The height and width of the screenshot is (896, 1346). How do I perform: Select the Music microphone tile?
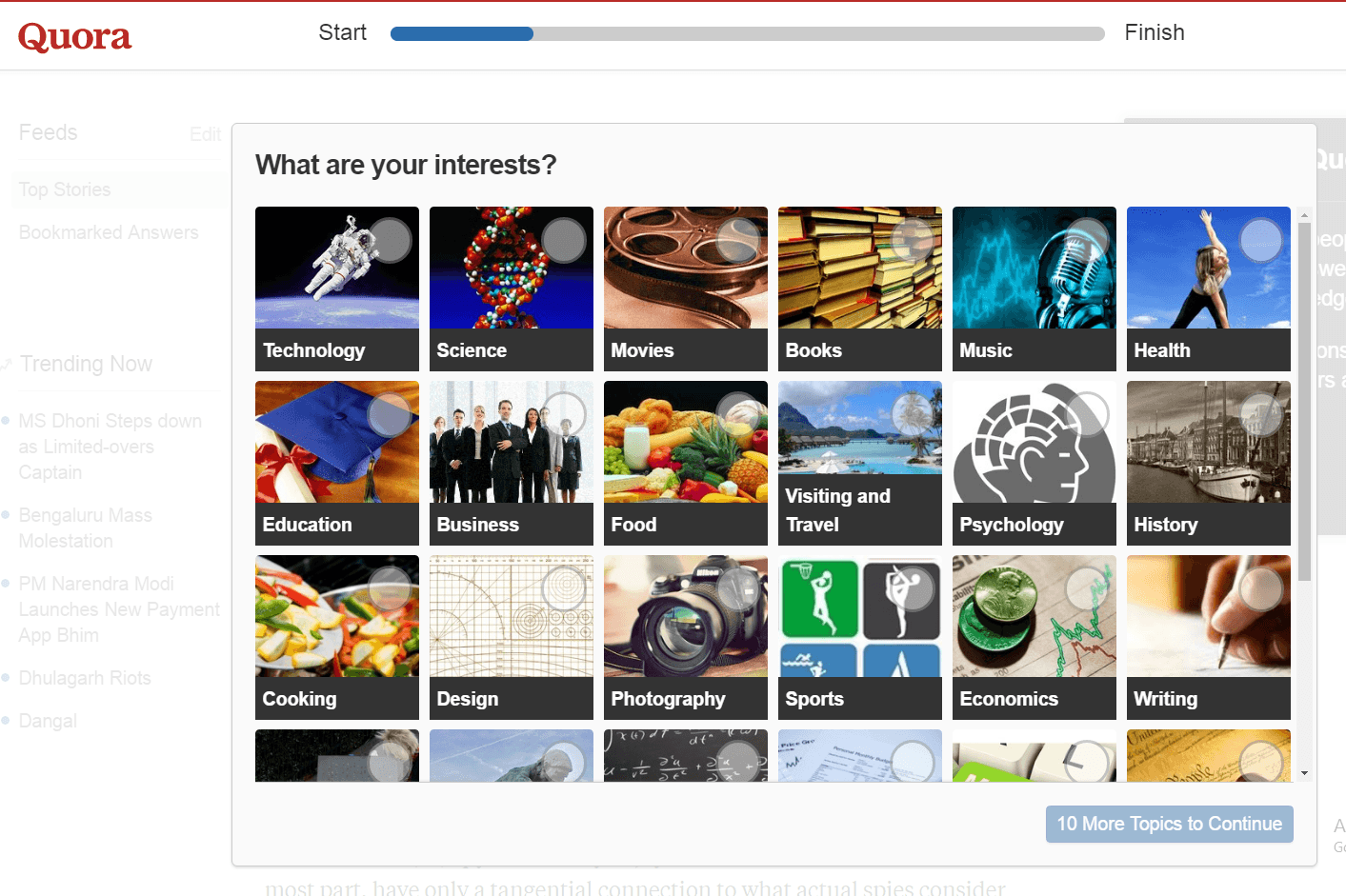[1035, 289]
